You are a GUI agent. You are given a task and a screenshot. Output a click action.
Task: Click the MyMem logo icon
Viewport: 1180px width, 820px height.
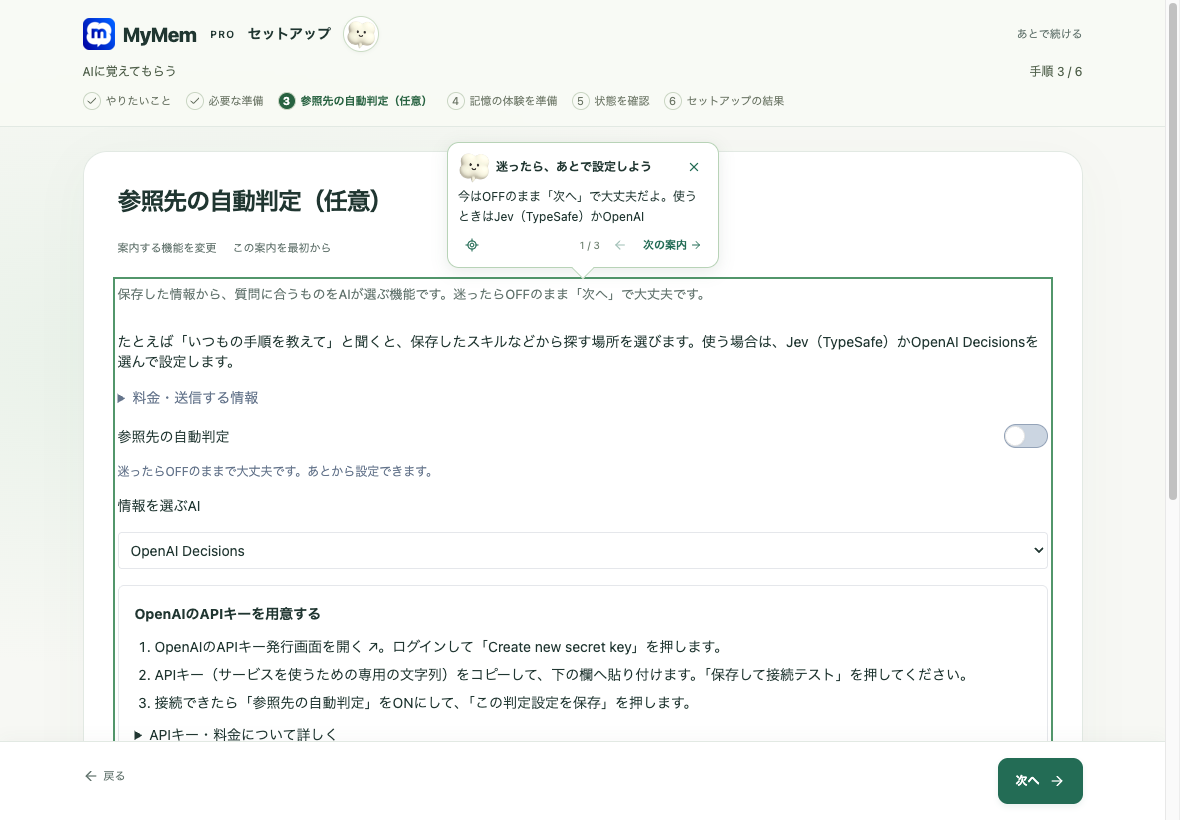coord(99,34)
